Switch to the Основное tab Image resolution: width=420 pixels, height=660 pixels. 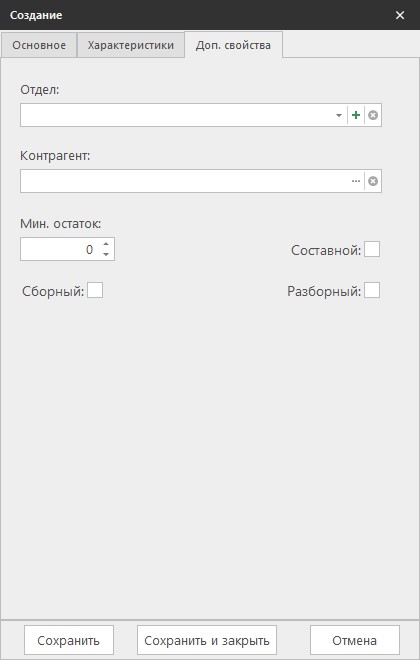pyautogui.click(x=39, y=45)
